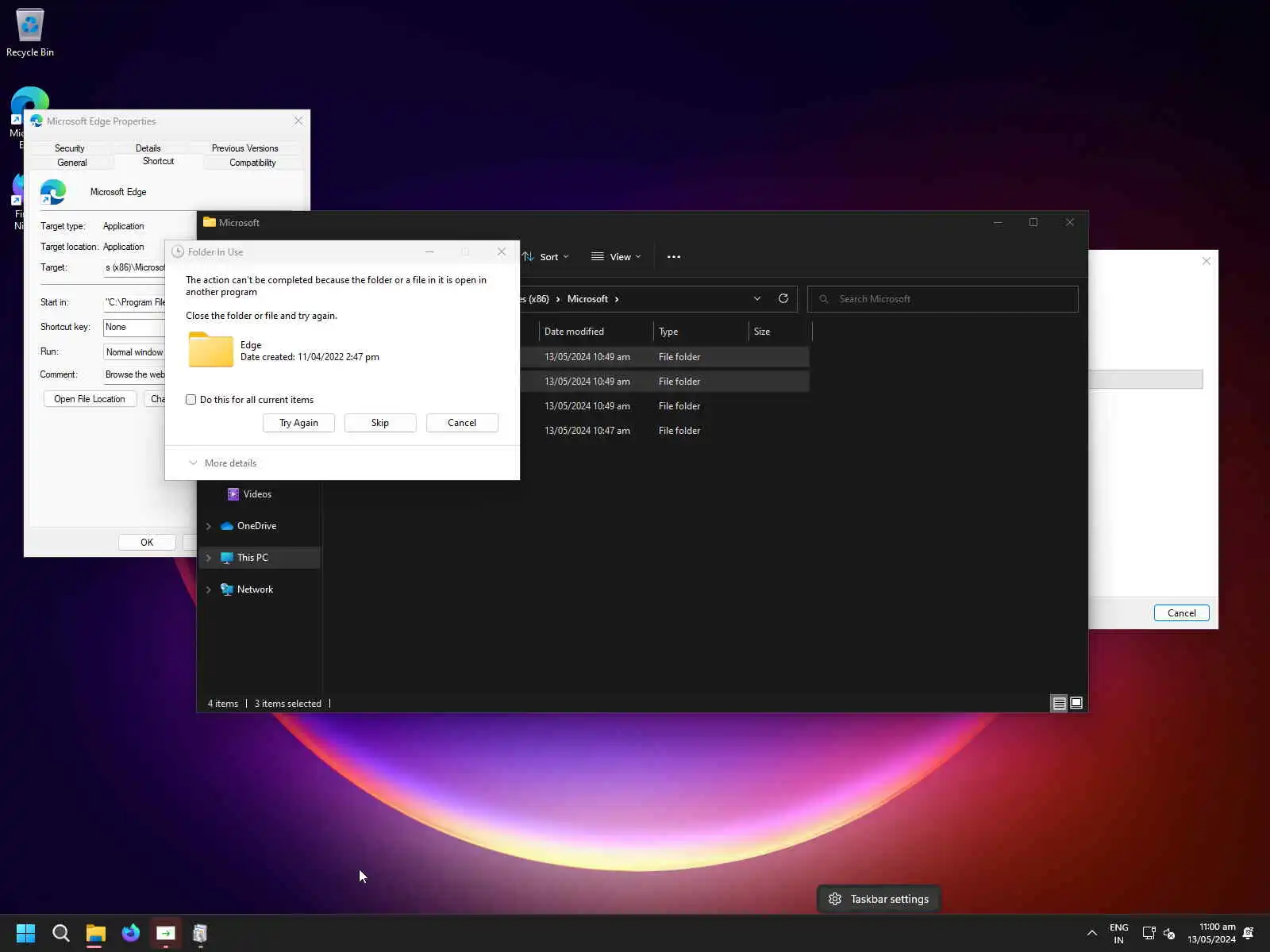The width and height of the screenshot is (1270, 952).
Task: Click the Edge folder icon in the dialog
Action: pyautogui.click(x=211, y=350)
